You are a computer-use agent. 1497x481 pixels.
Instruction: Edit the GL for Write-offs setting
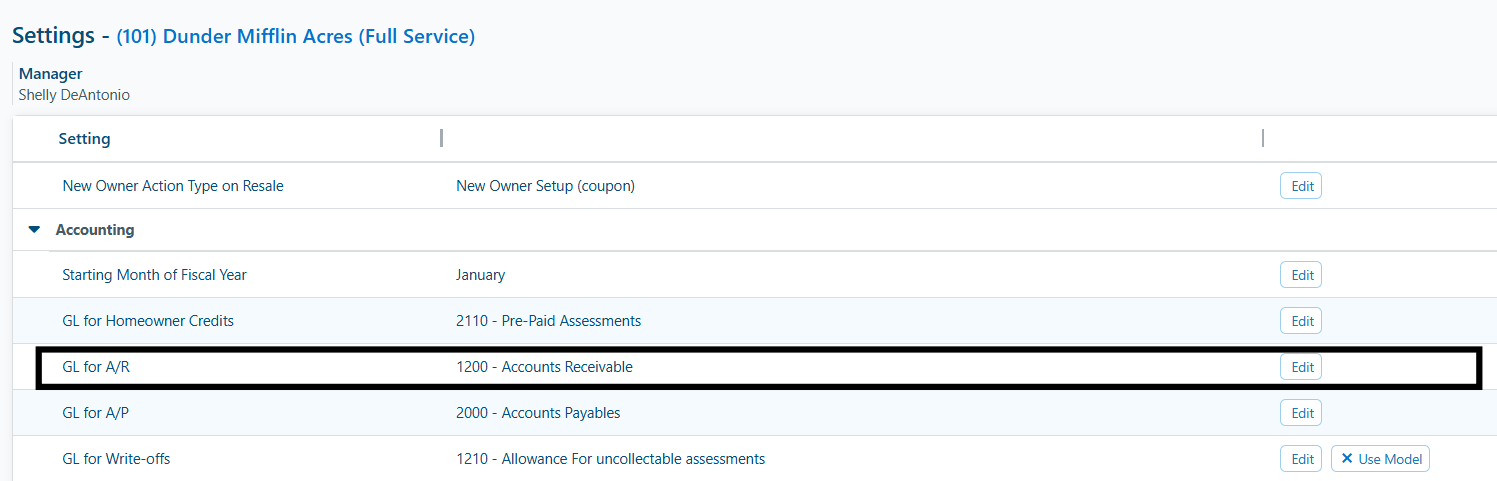point(1301,459)
